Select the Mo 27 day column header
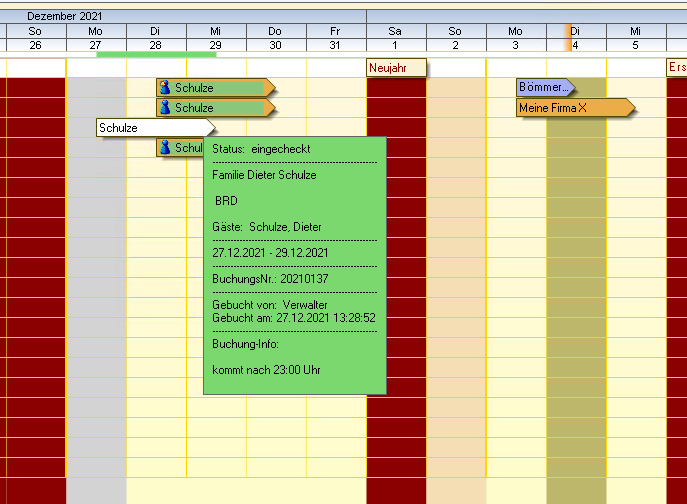687x504 pixels. point(96,38)
